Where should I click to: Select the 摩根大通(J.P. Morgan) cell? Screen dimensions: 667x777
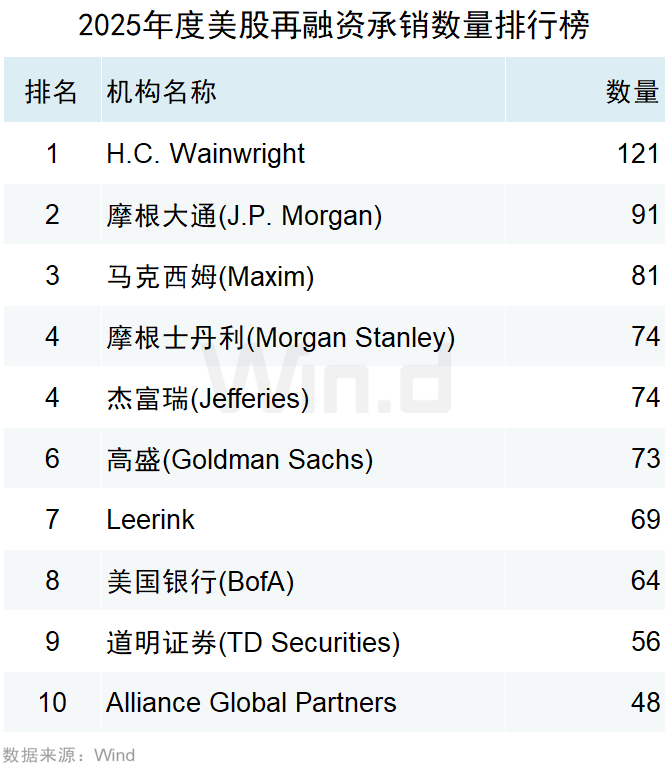(x=244, y=215)
